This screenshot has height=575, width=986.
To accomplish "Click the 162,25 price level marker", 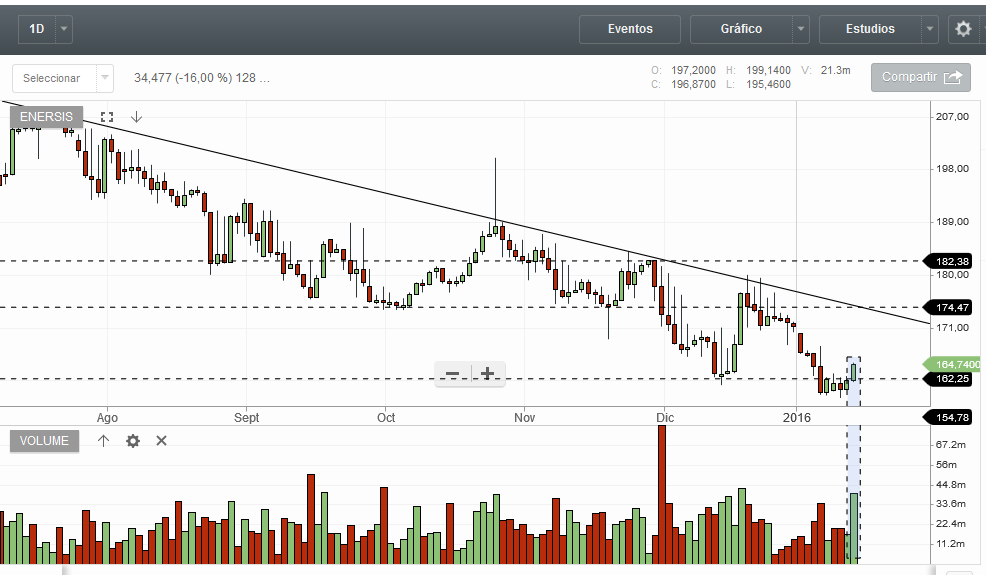I will click(948, 379).
